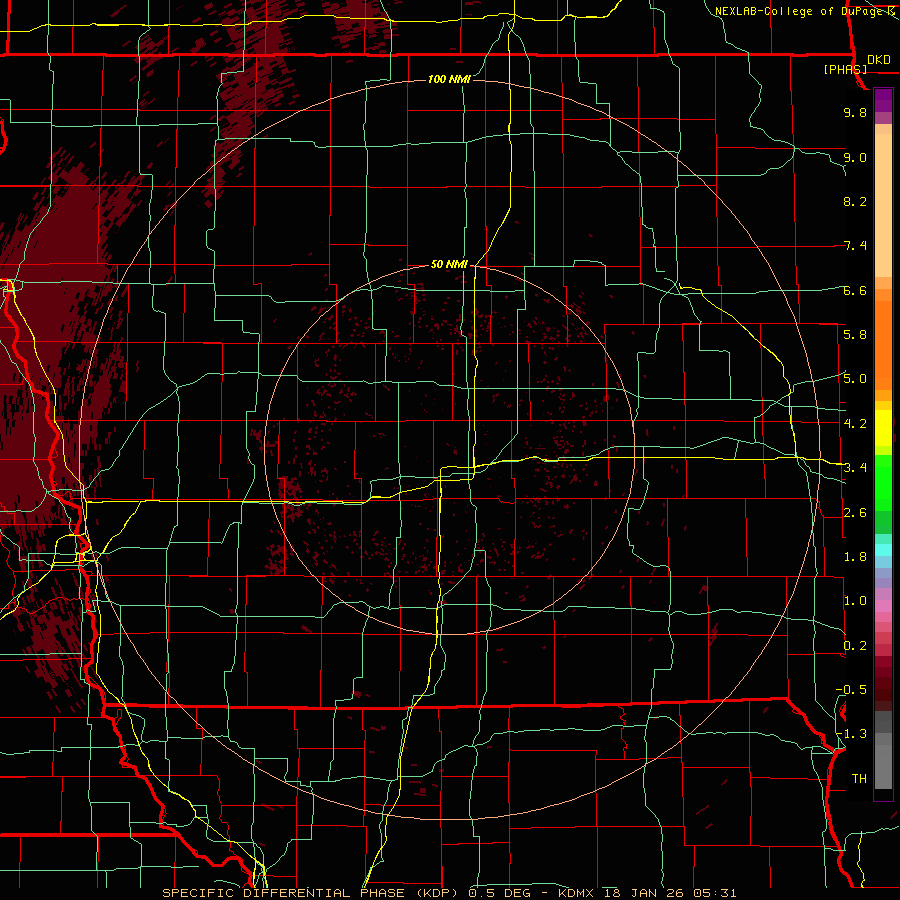The image size is (900, 900).
Task: Click the cyan segment of the color bar
Action: tap(883, 550)
